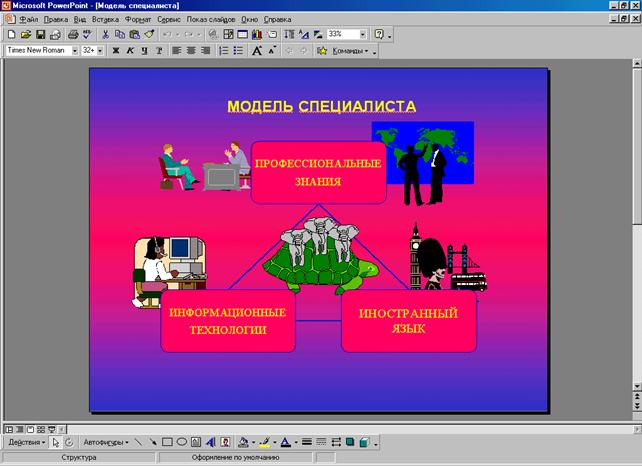Open the Правка menu
Image resolution: width=642 pixels, height=466 pixels.
[56, 19]
